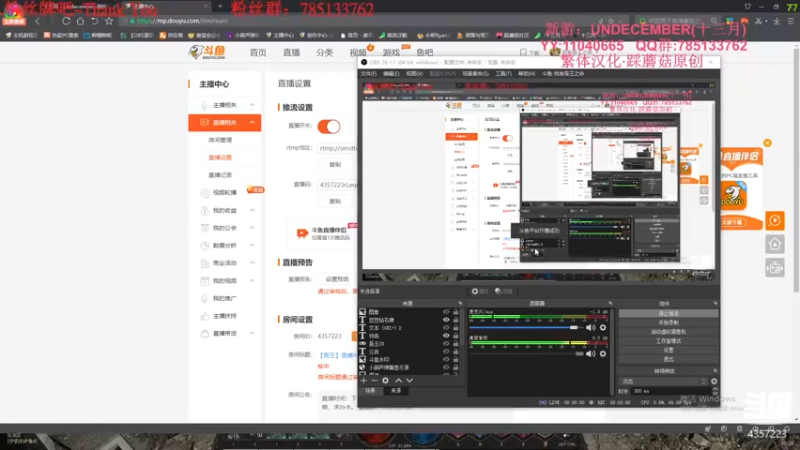Open the 文件(F) menu in OBS
The image size is (800, 450).
368,74
